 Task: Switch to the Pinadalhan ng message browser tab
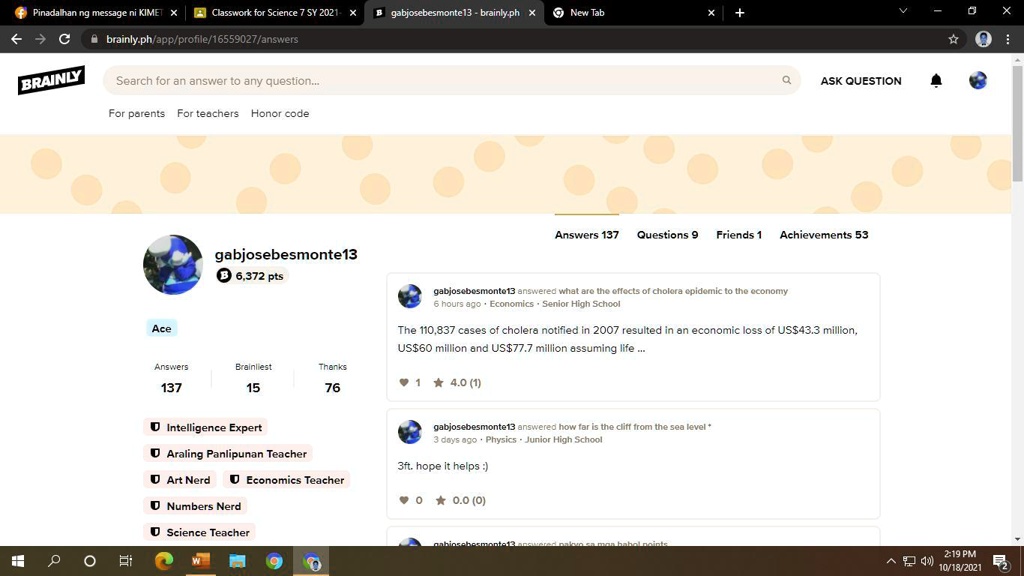pos(97,12)
